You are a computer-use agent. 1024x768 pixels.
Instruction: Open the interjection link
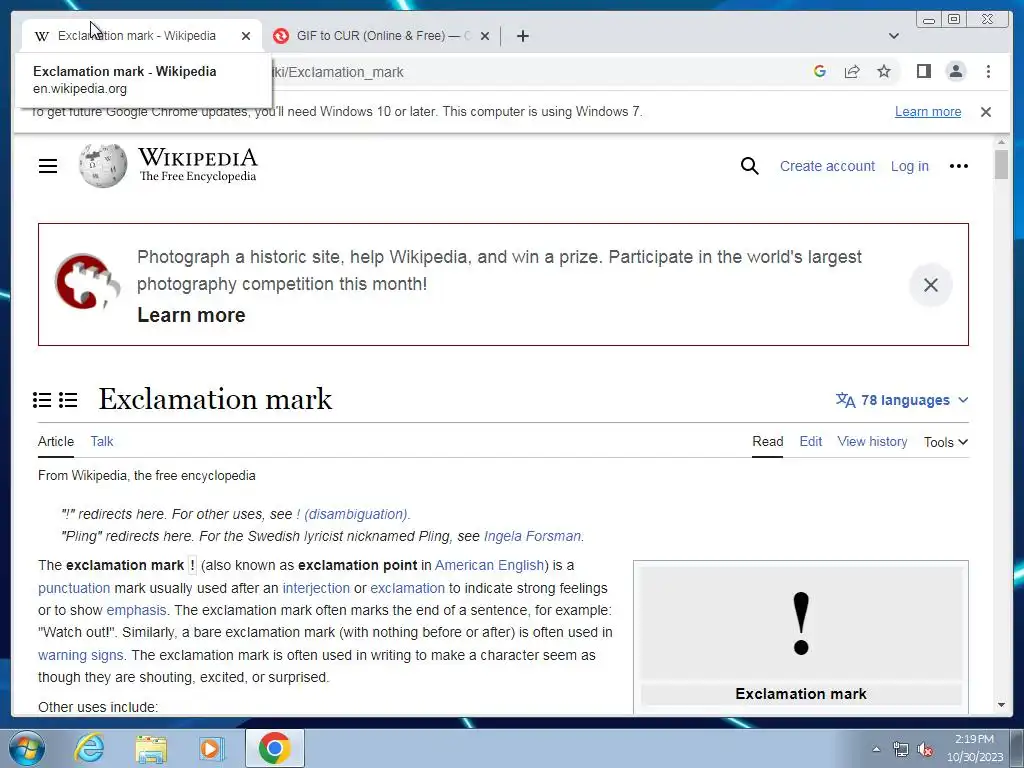click(x=316, y=588)
